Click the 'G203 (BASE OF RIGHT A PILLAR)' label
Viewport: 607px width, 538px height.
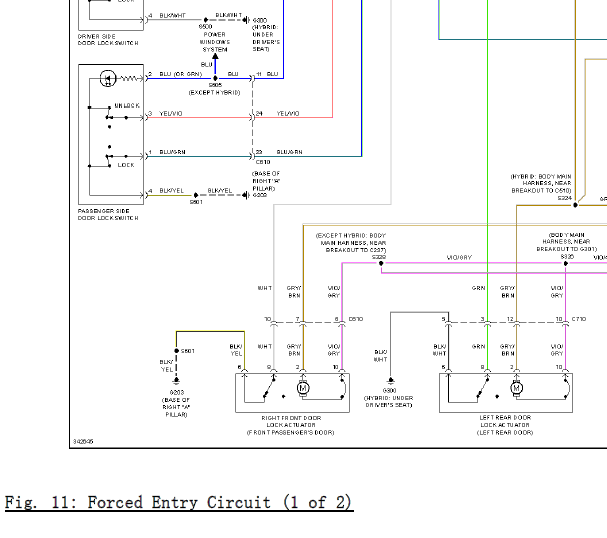coord(176,403)
